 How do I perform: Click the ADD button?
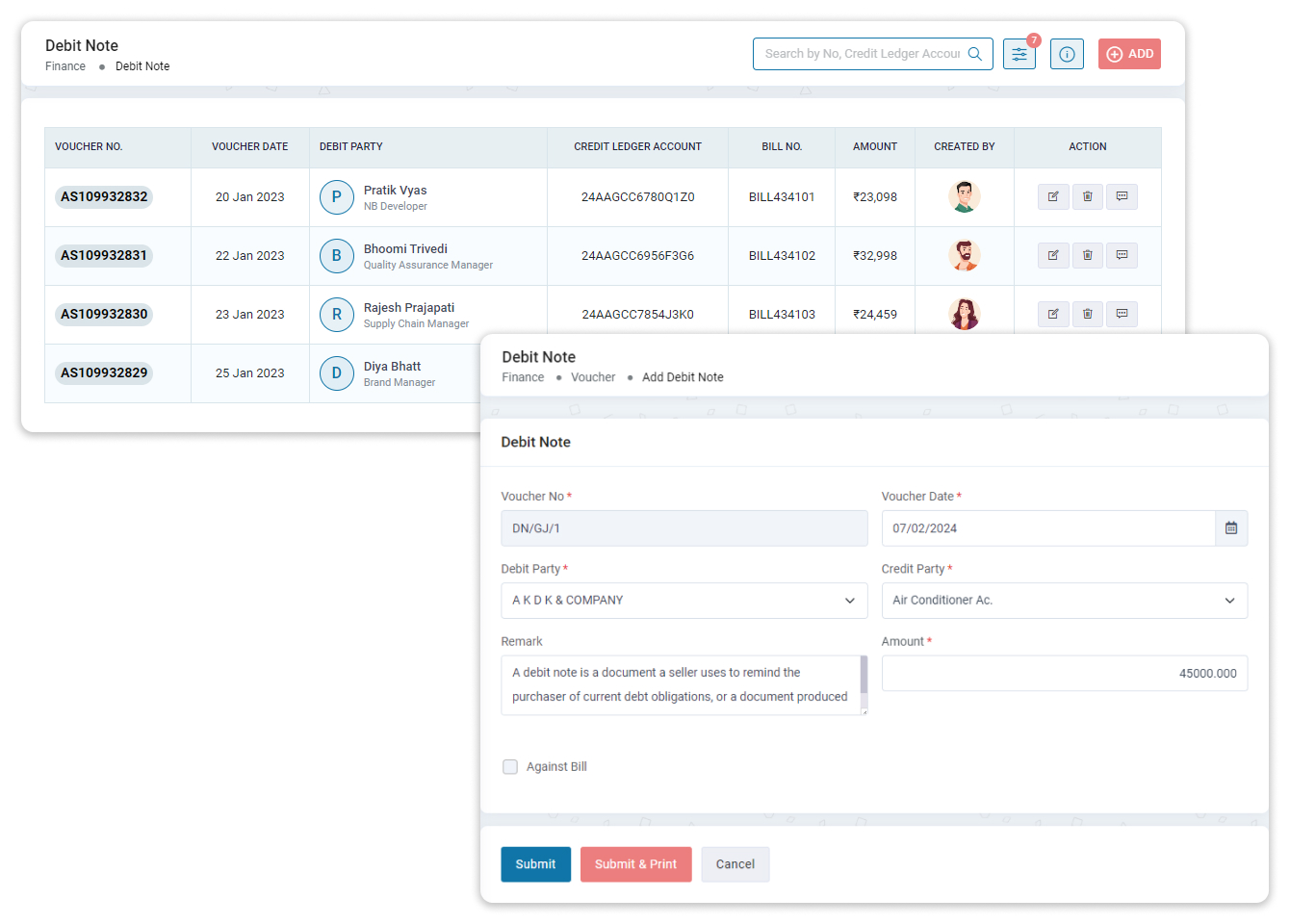click(1129, 54)
